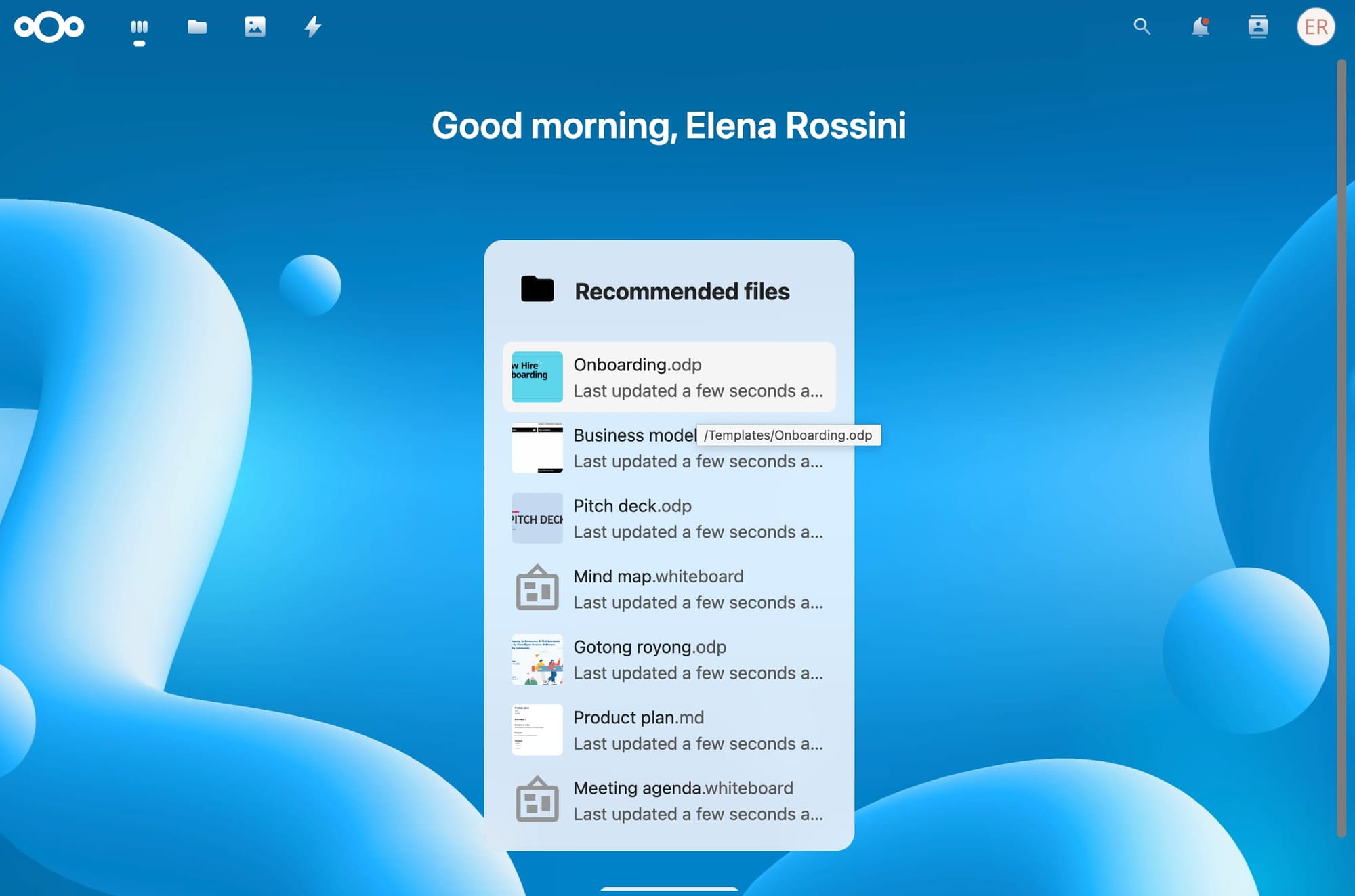The image size is (1355, 896).
Task: Open Gotong royong.odp
Action: tap(669, 659)
